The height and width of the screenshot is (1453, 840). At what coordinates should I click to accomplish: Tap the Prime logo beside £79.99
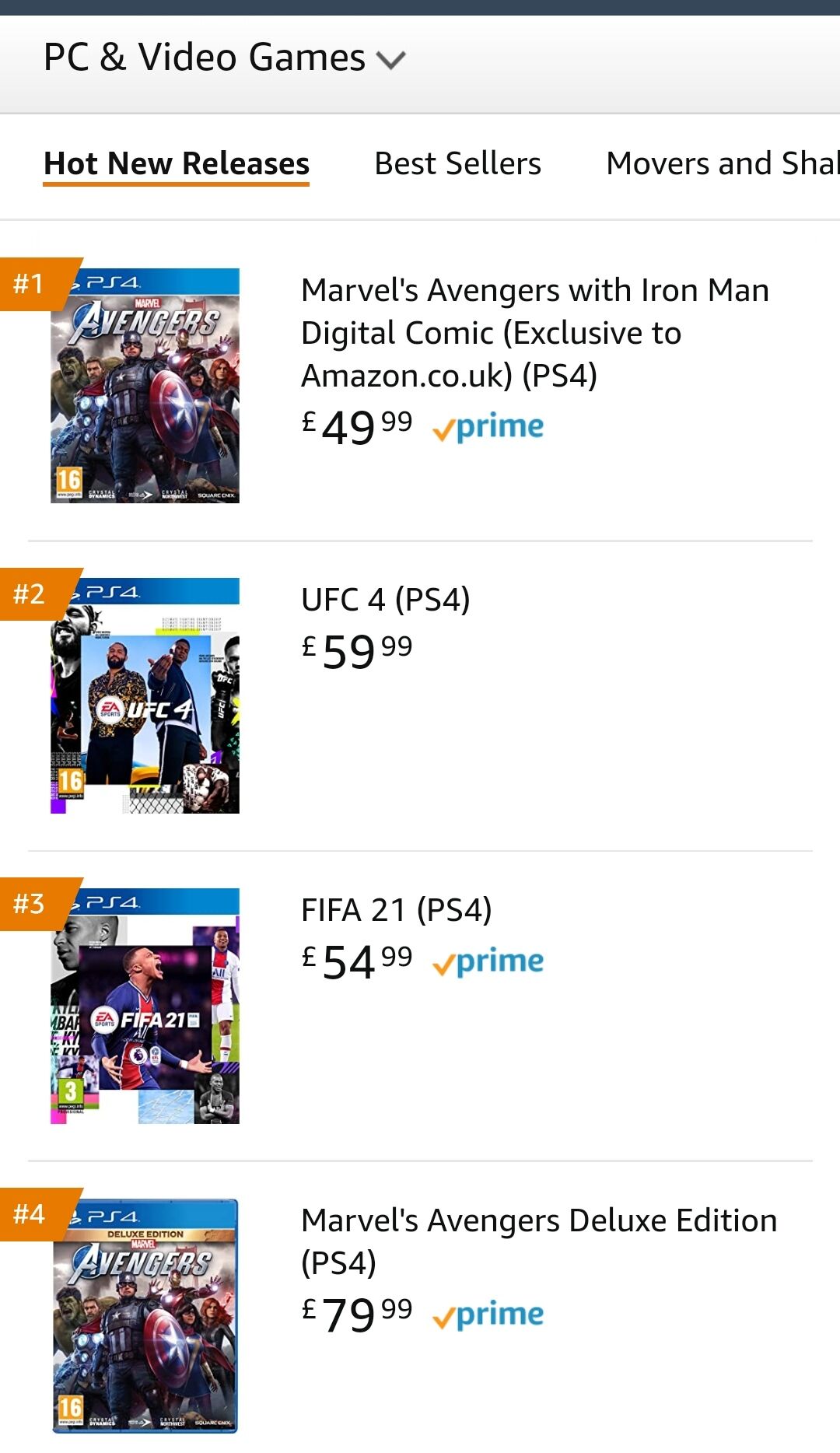(488, 1315)
